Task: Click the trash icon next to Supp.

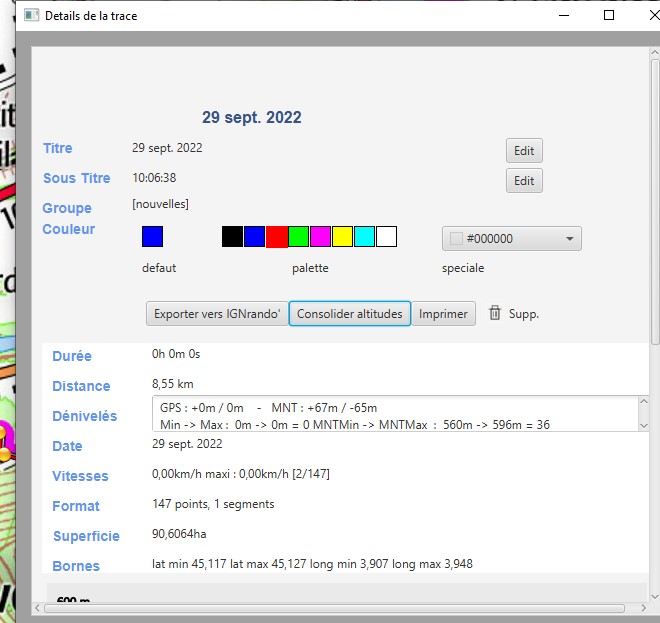Action: 495,313
